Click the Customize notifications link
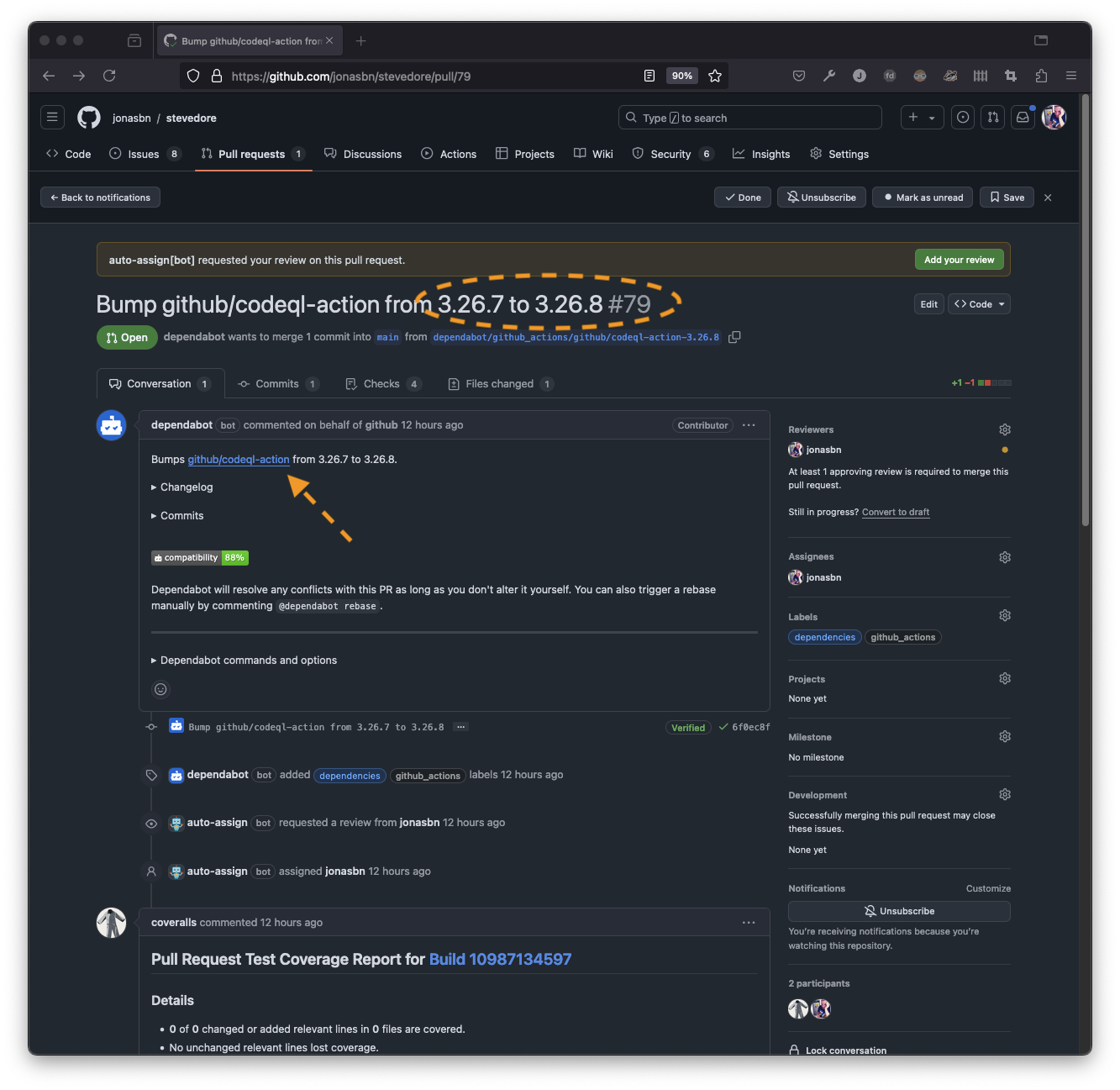 (988, 888)
